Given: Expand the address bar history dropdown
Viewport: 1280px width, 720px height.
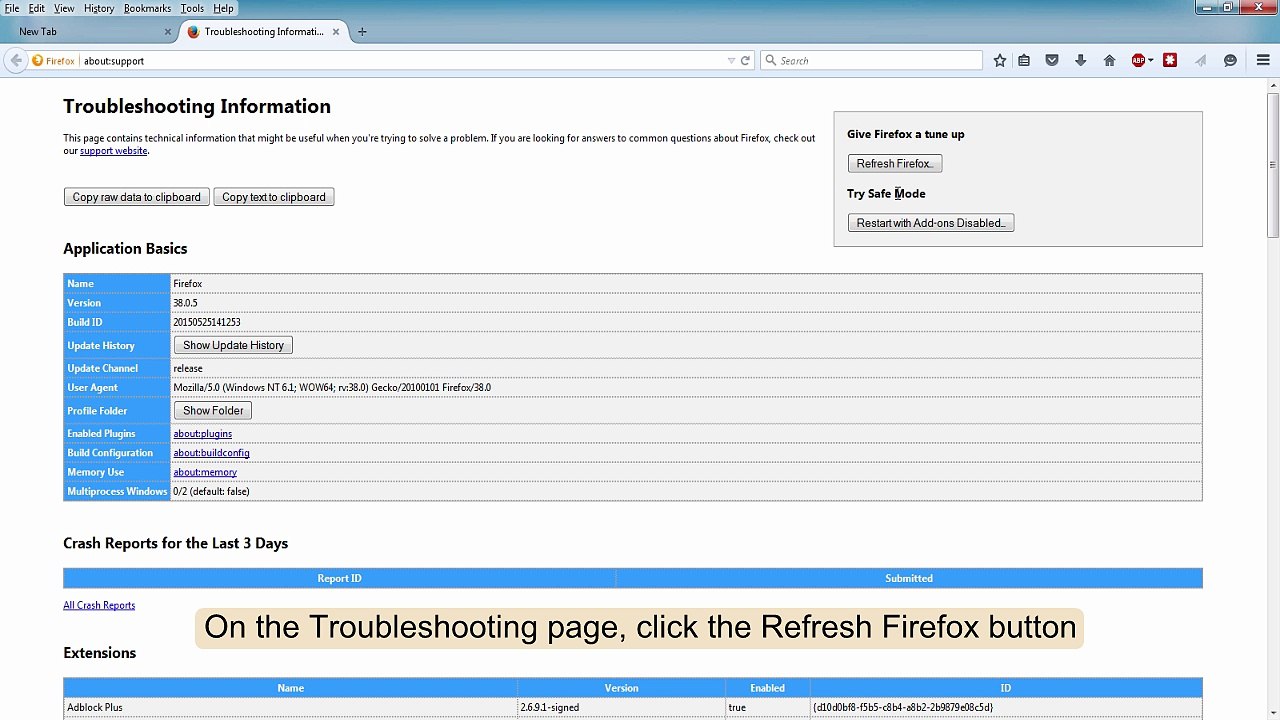Looking at the screenshot, I should click(731, 61).
